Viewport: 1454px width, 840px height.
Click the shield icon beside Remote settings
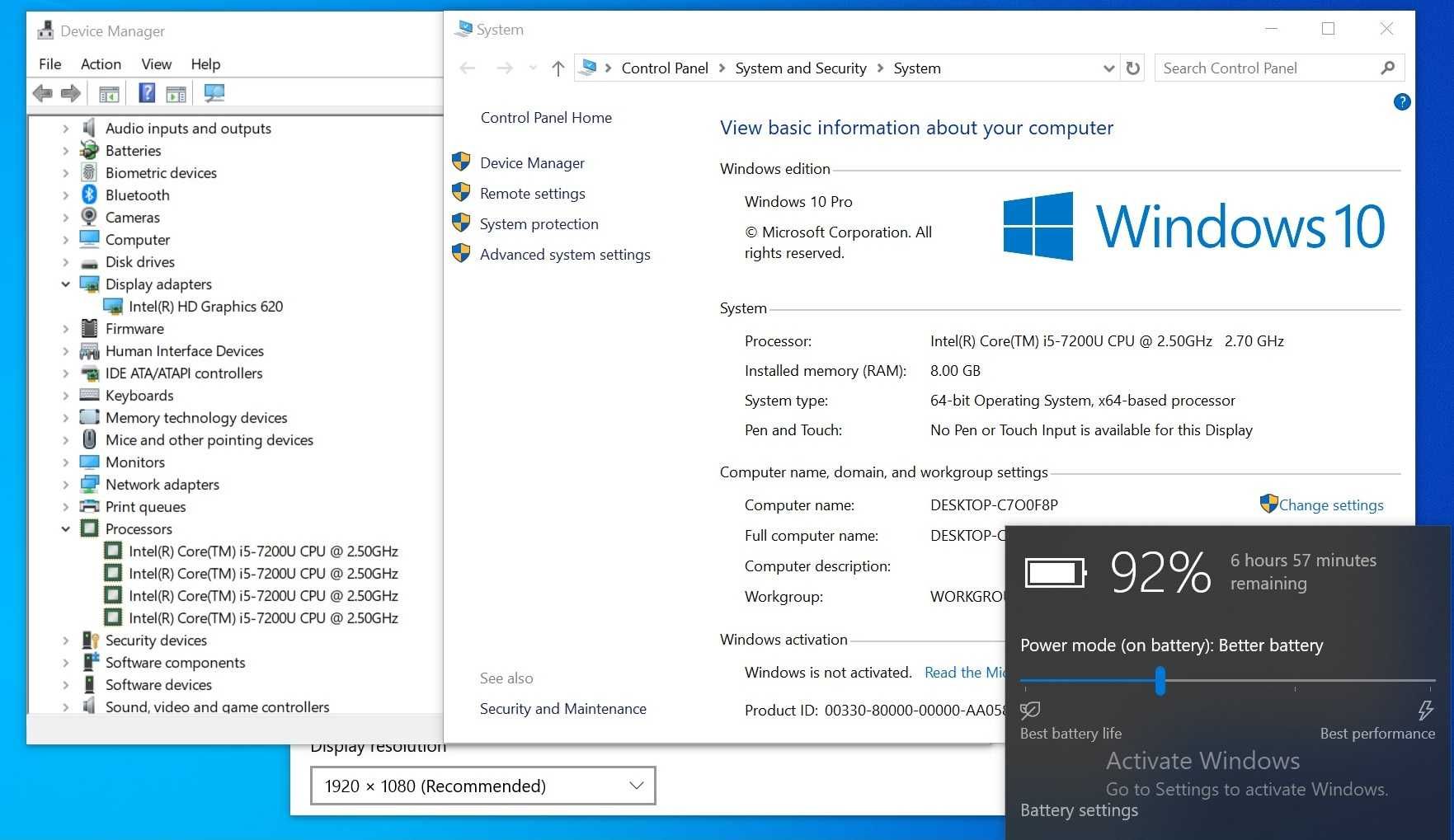pyautogui.click(x=461, y=192)
